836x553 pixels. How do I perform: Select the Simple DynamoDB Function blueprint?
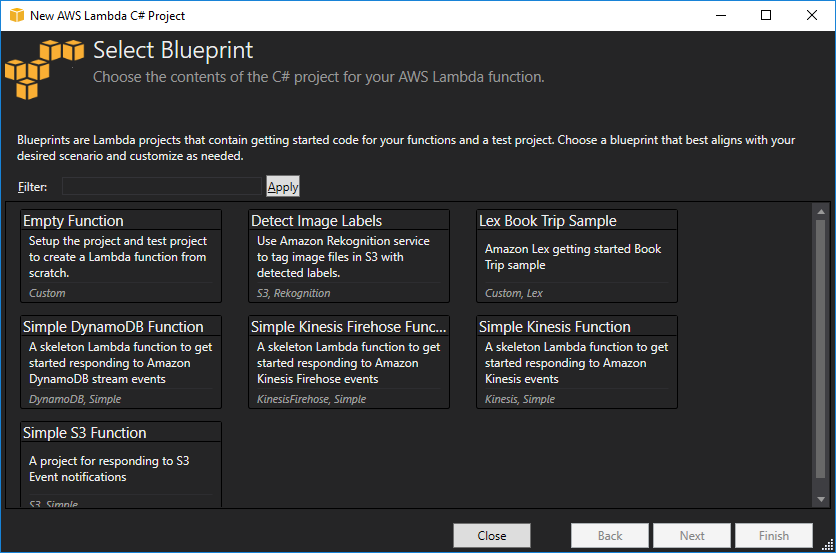121,361
